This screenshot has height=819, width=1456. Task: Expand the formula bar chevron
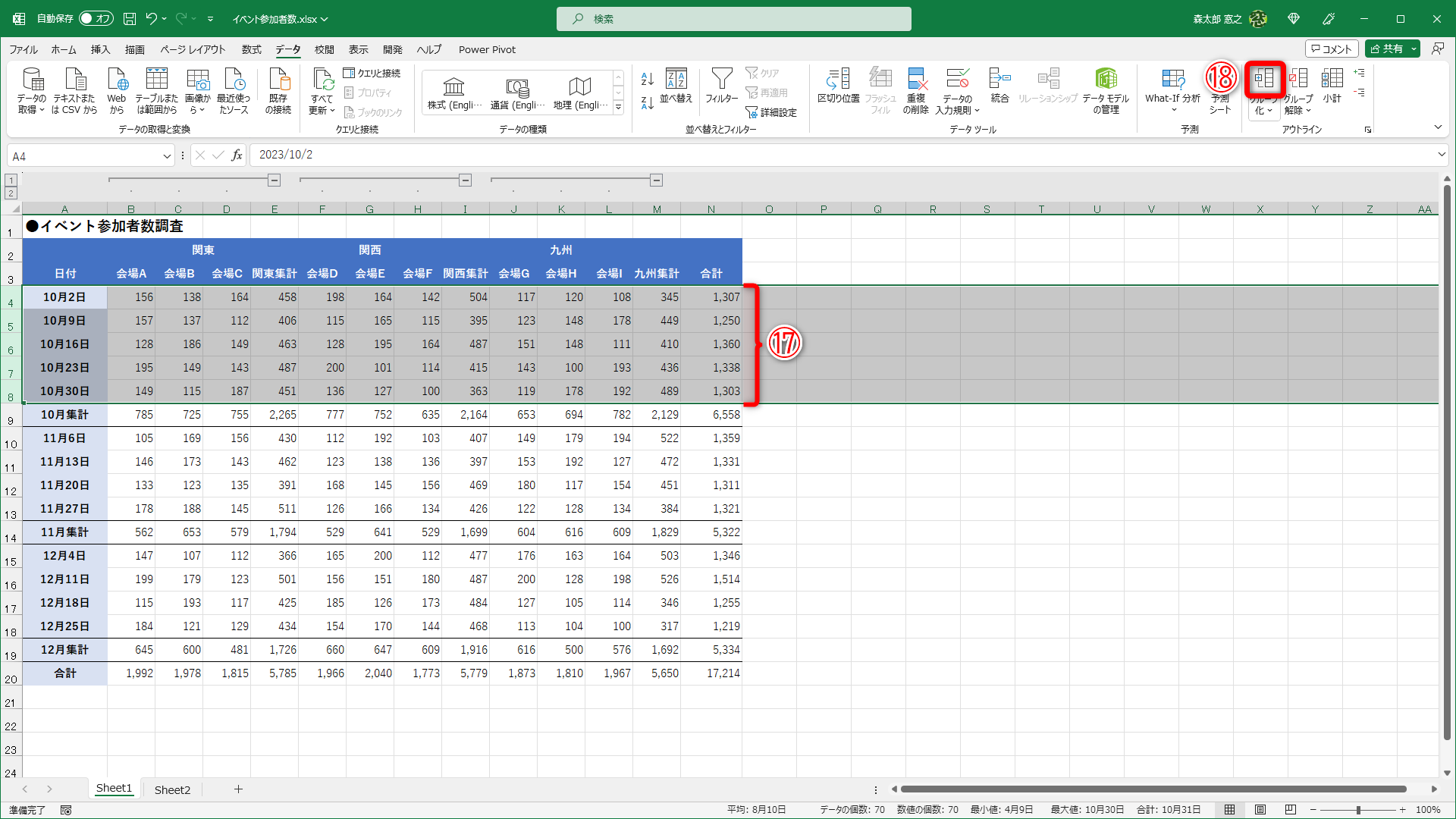[1441, 155]
